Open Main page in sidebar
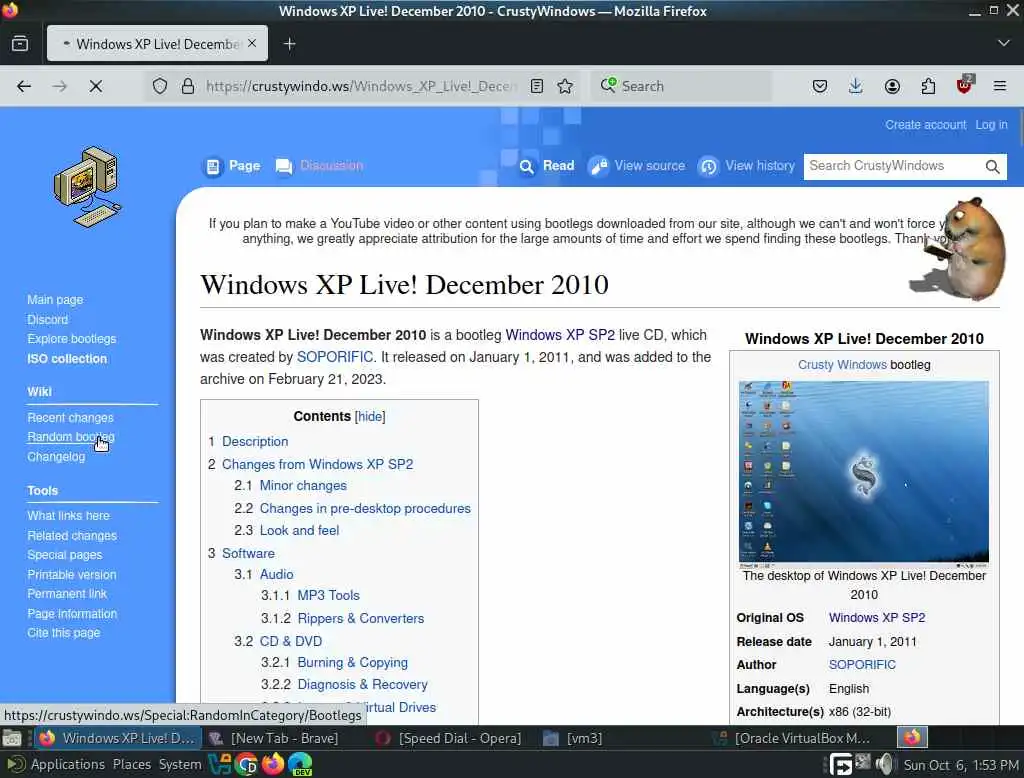This screenshot has width=1024, height=778. click(x=55, y=300)
